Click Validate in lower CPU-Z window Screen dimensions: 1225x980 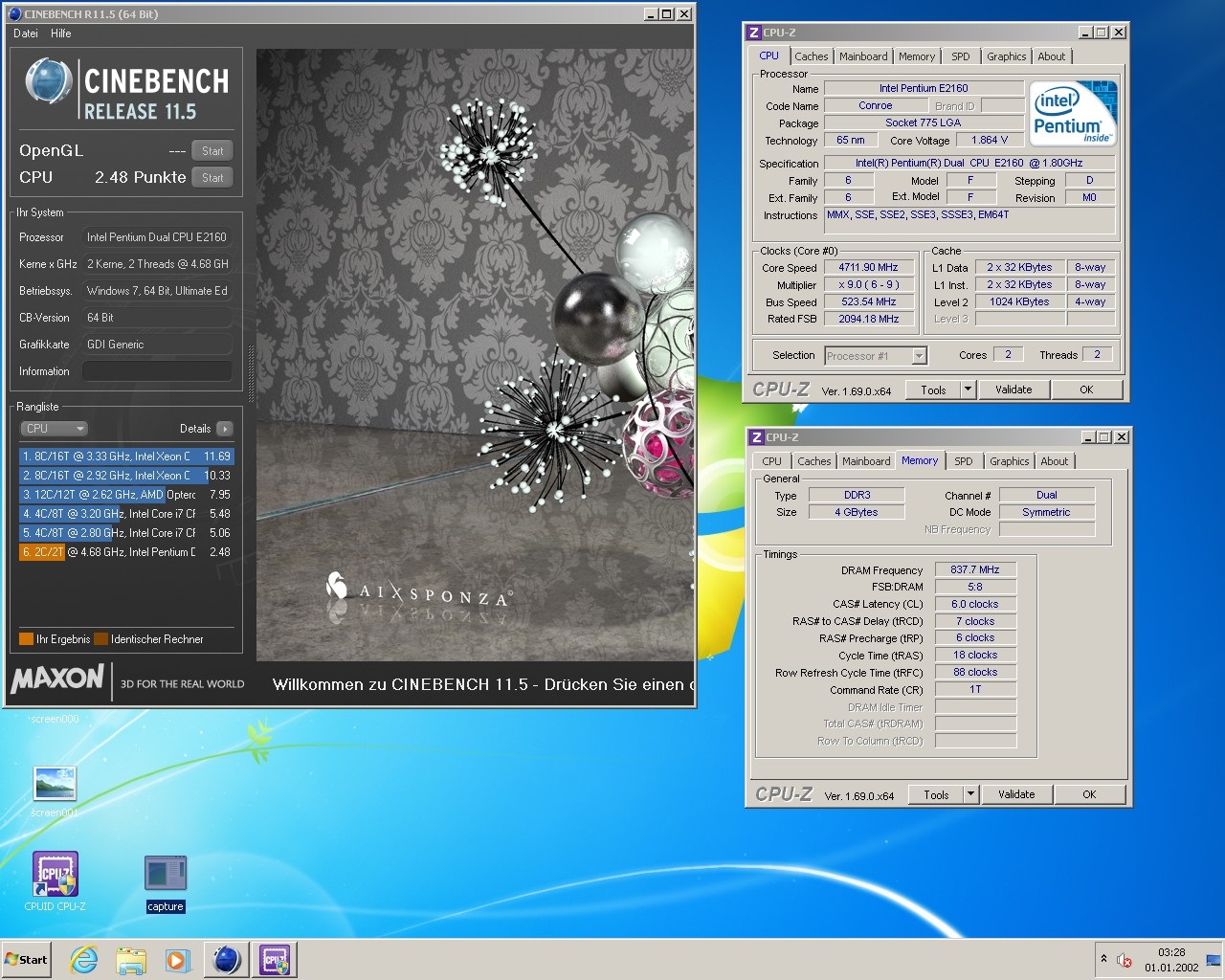pos(1016,795)
